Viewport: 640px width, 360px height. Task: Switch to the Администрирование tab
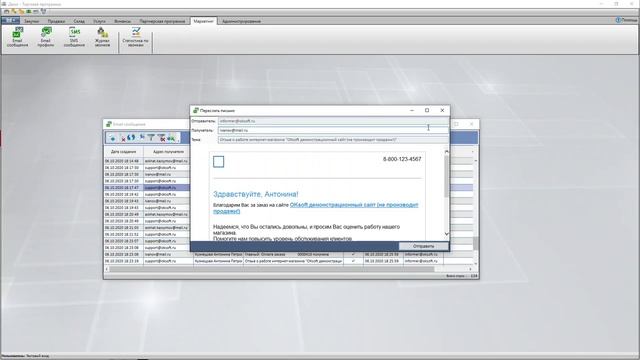coord(241,21)
